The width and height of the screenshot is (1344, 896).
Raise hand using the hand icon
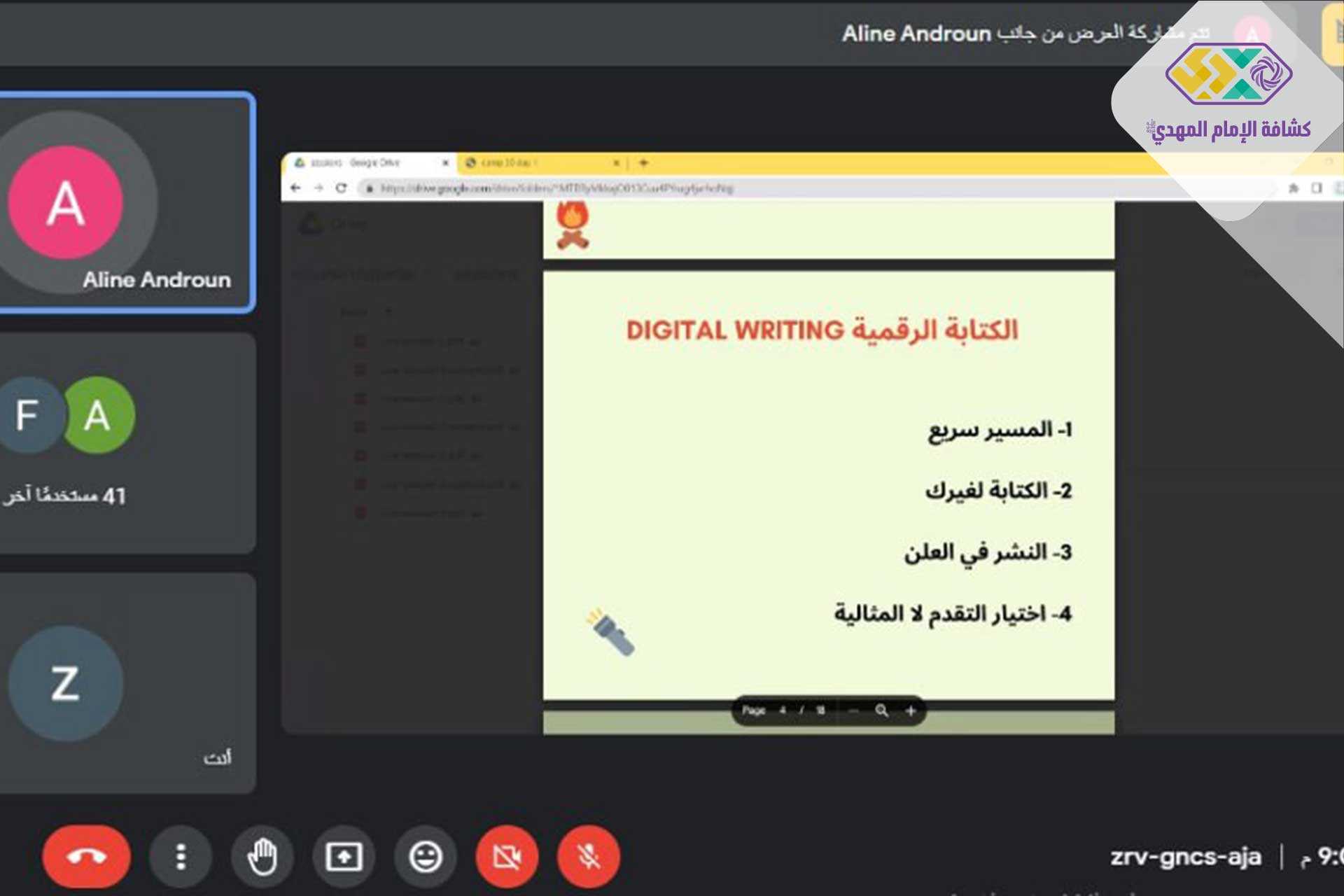click(x=262, y=856)
